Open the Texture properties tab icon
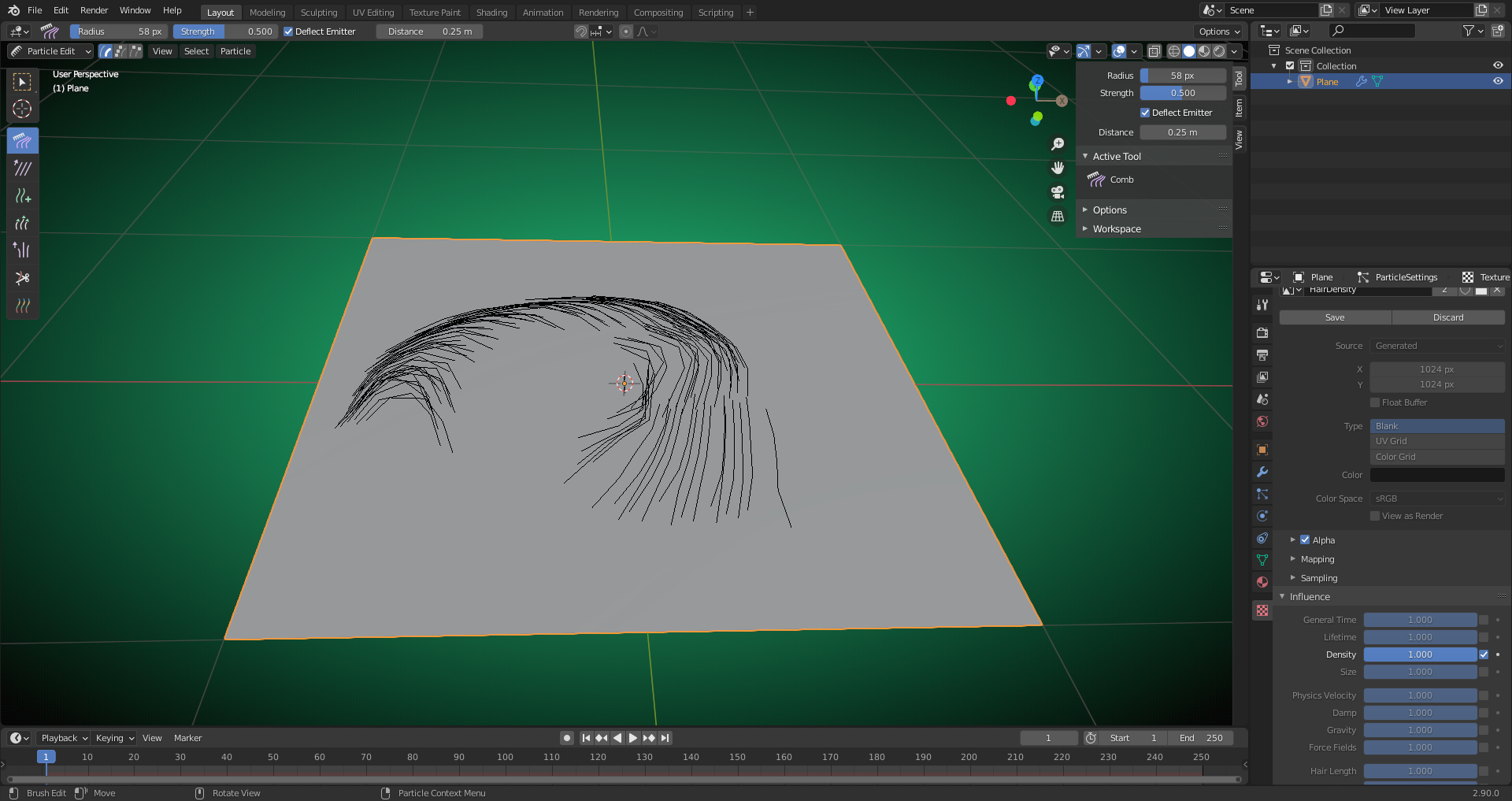 (1262, 610)
